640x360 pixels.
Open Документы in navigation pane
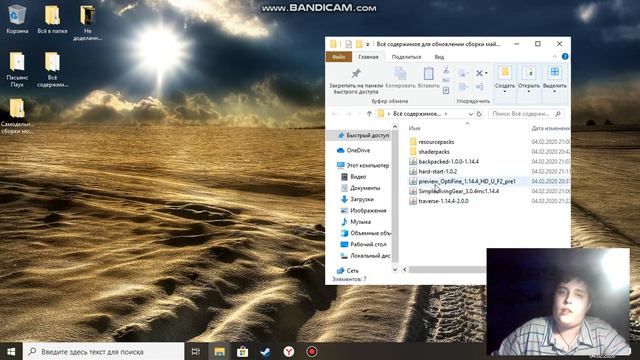360,188
